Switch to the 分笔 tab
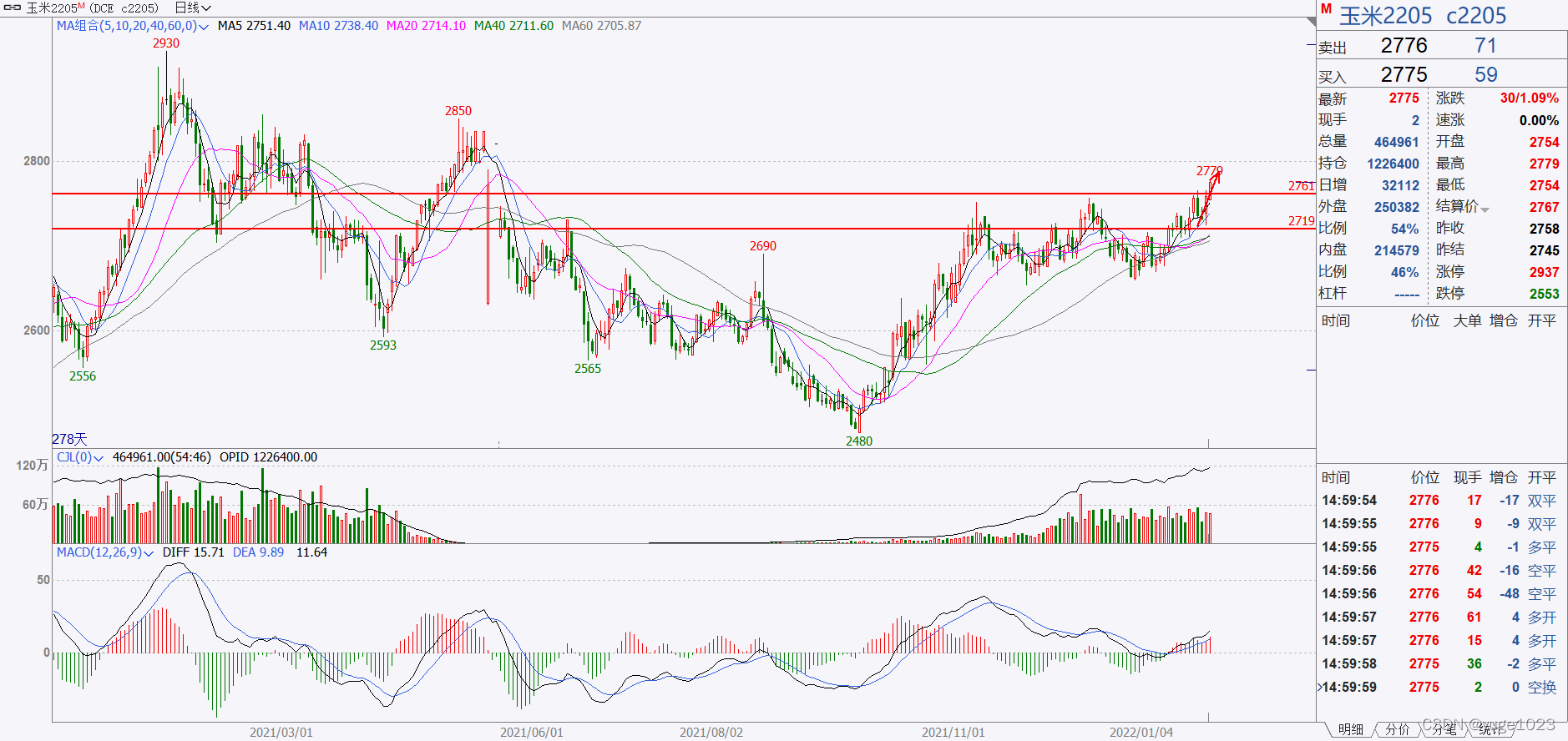Viewport: 1568px width, 741px height. tap(1444, 729)
